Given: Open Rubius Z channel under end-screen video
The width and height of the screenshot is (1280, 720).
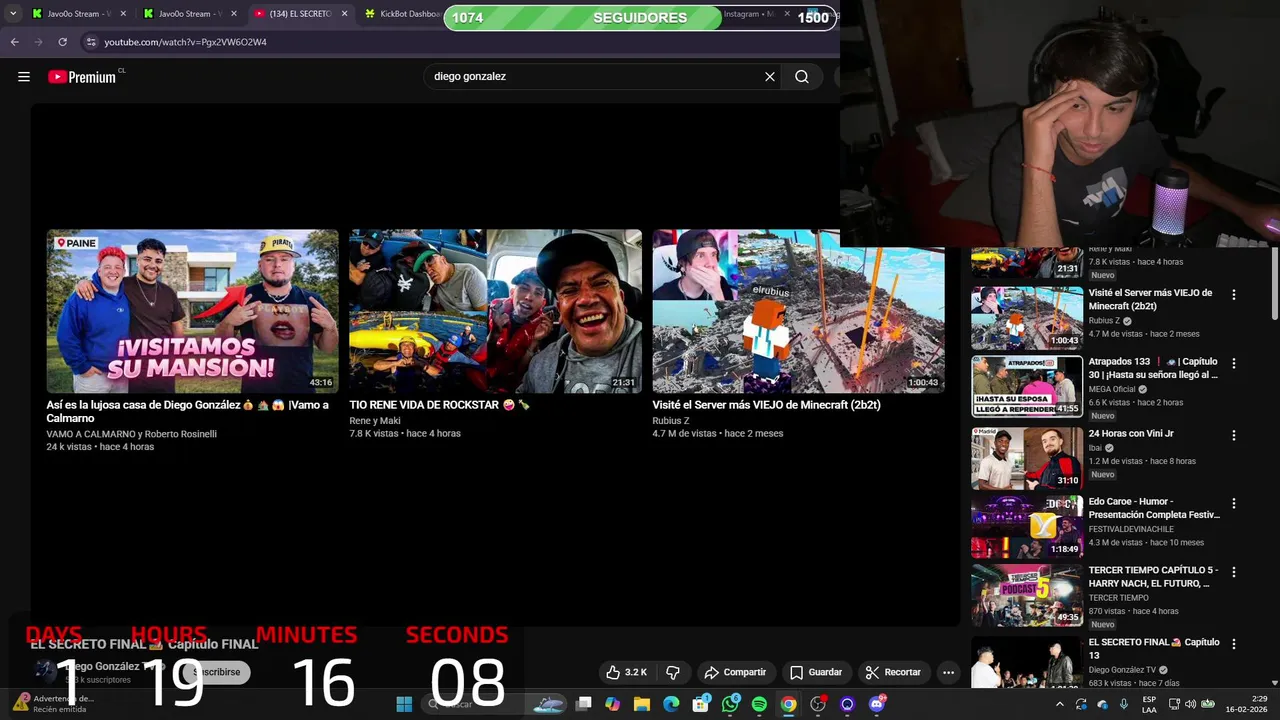Looking at the screenshot, I should tap(671, 421).
